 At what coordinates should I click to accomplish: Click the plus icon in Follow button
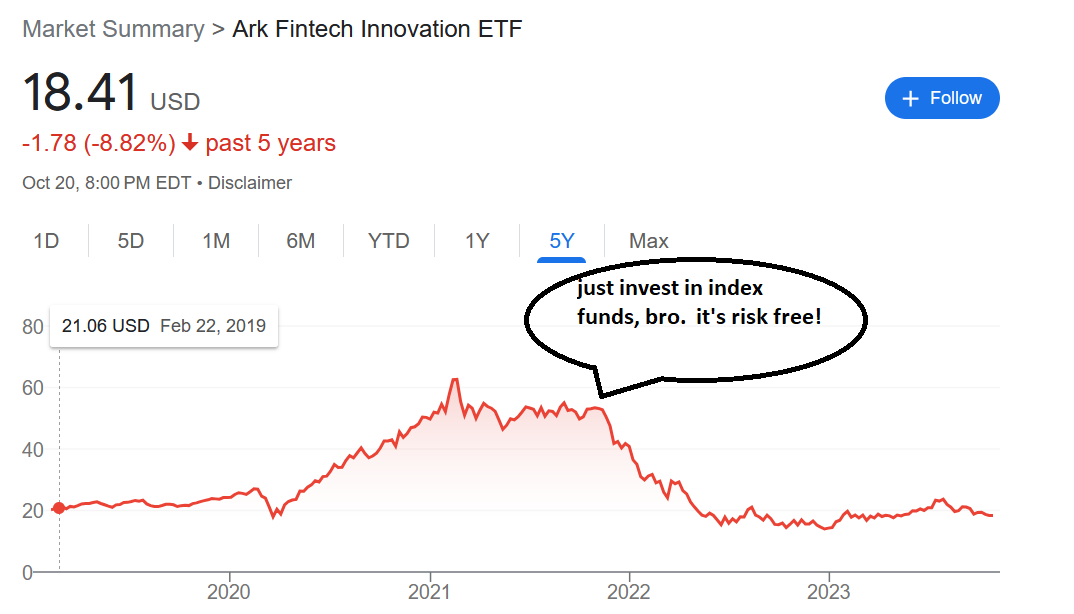point(910,99)
